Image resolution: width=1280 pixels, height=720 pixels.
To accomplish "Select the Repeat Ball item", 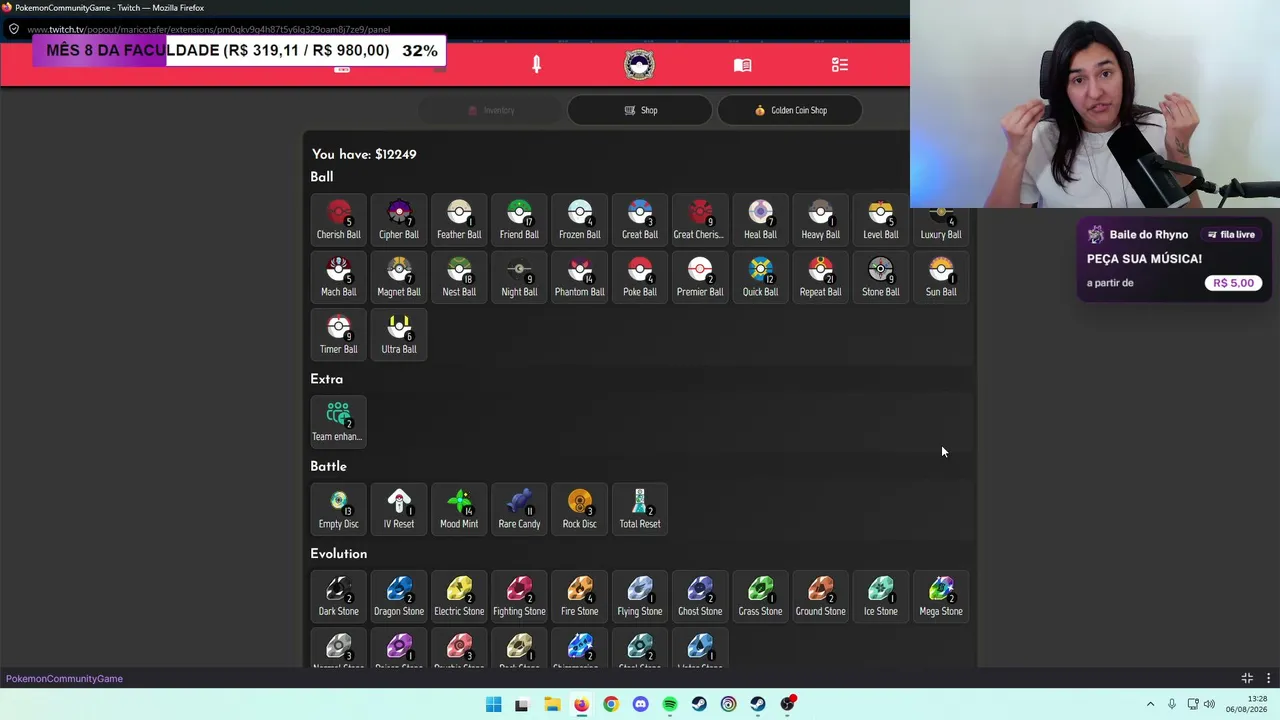I will tap(821, 277).
